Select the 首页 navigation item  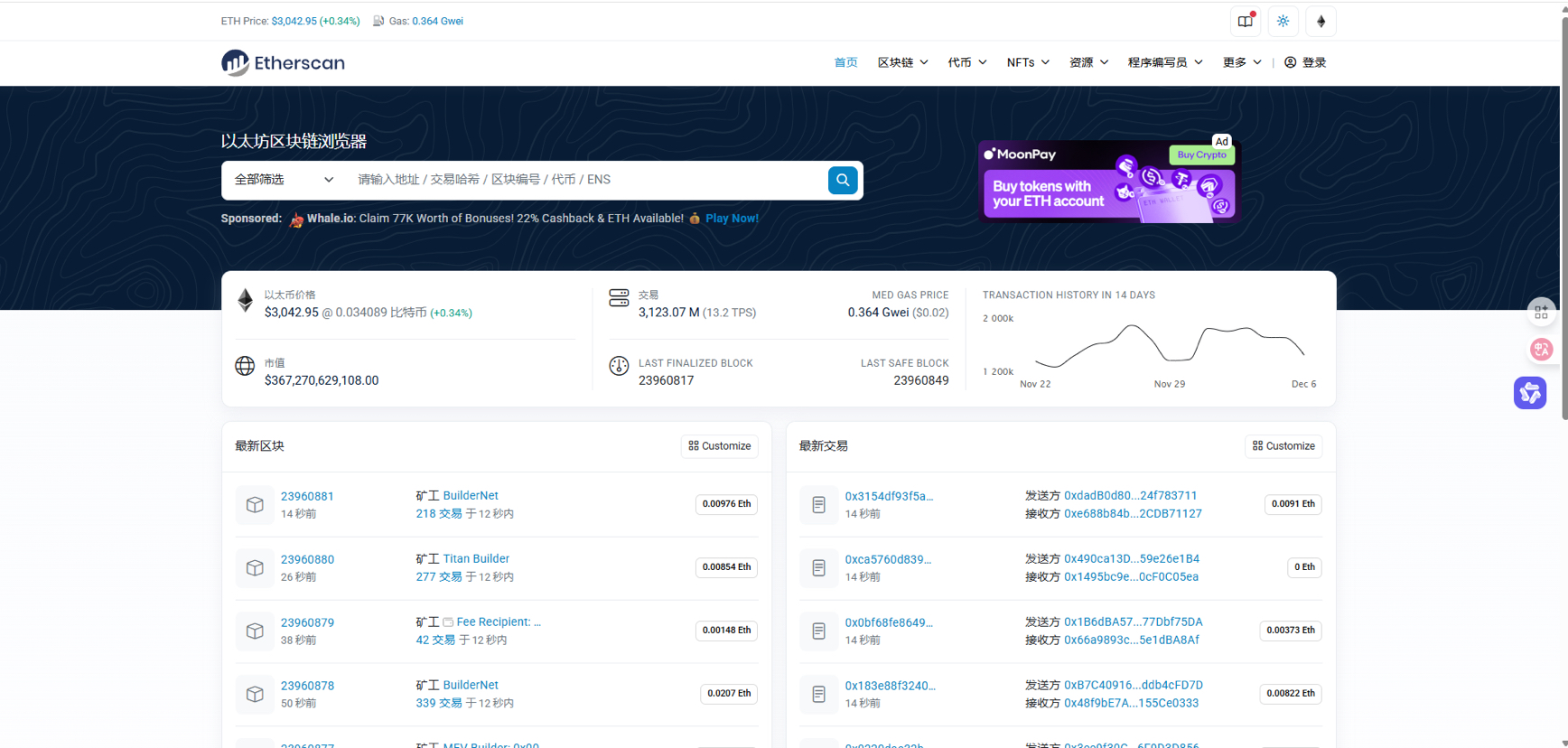click(x=845, y=62)
